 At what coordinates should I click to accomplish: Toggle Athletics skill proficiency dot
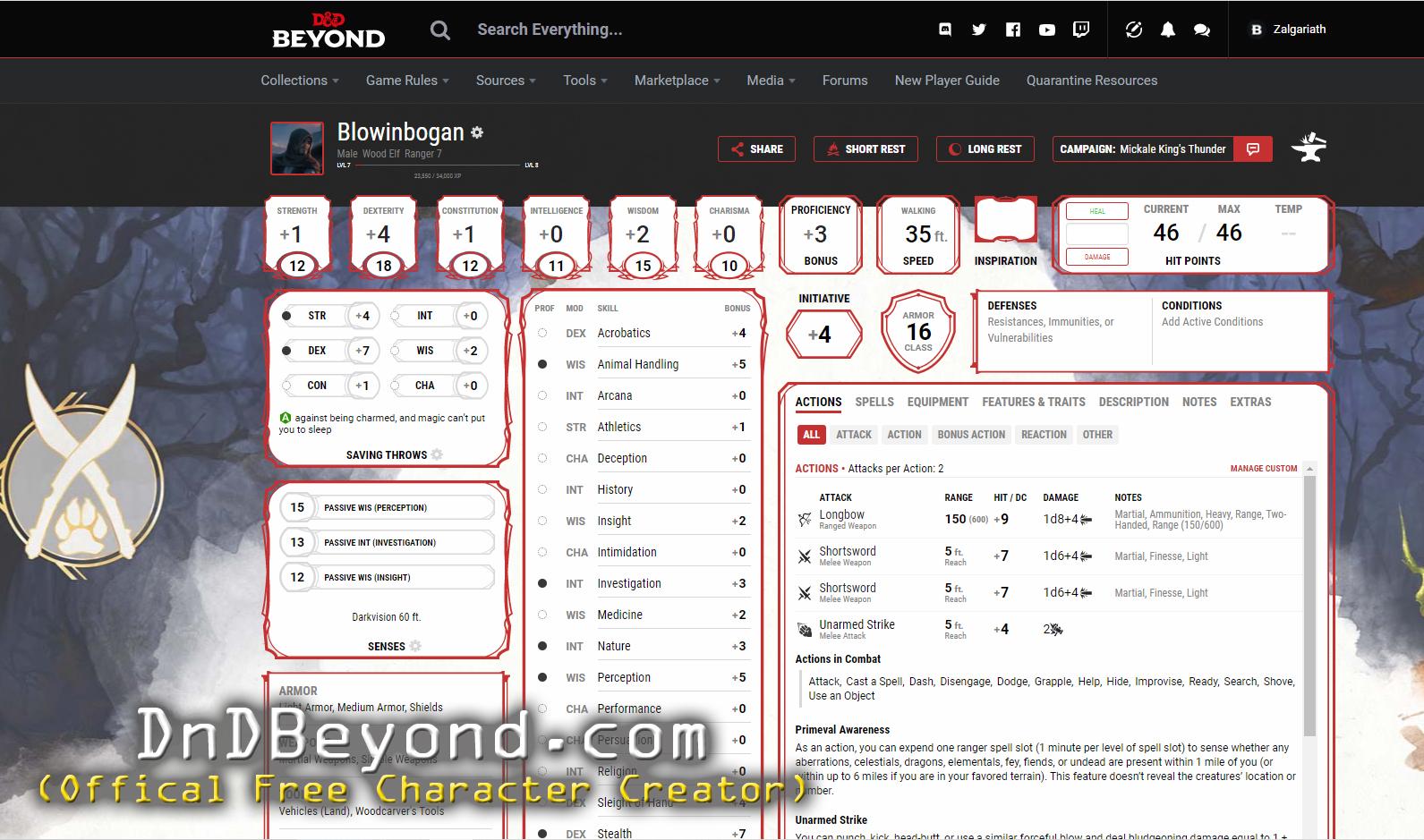542,427
